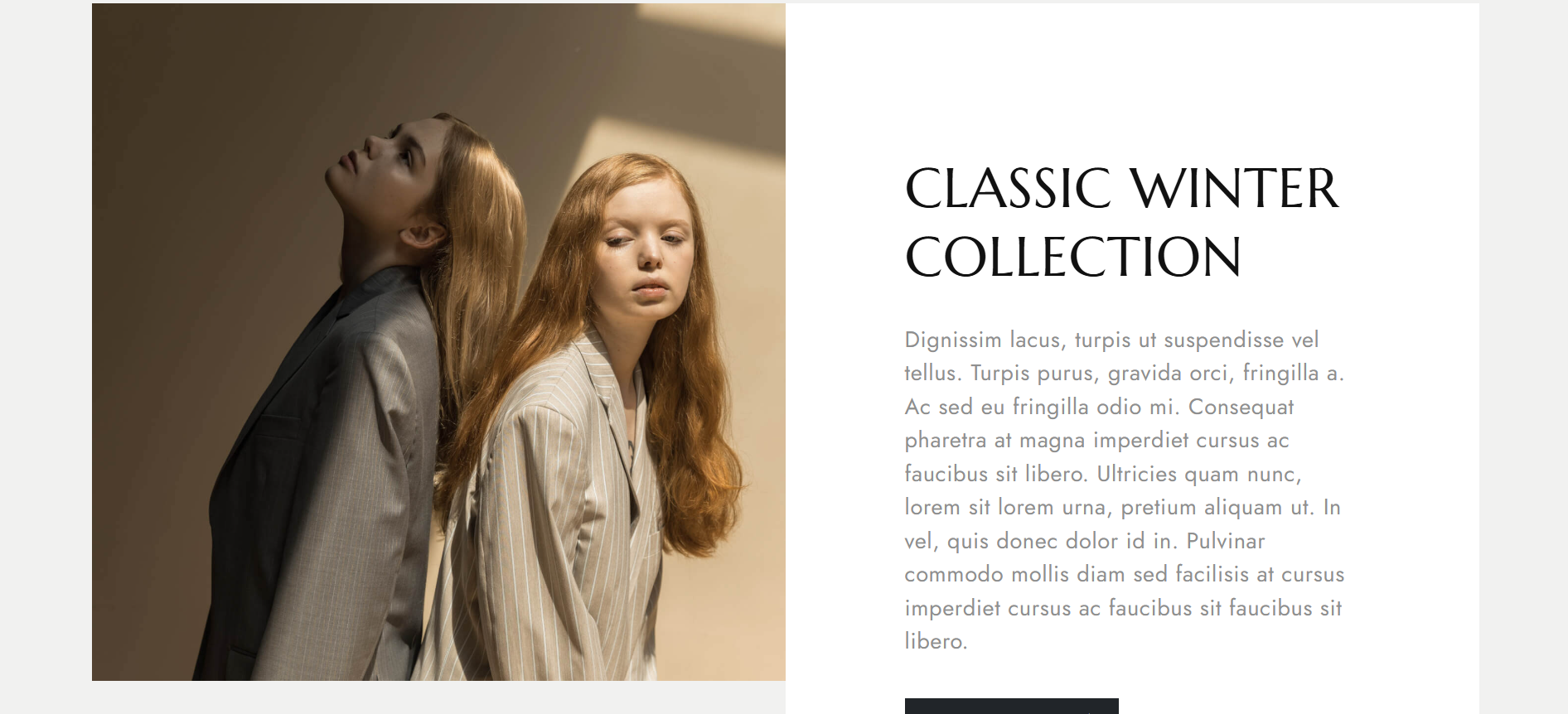Viewport: 1568px width, 714px height.
Task: Click the word WINTER in the heading
Action: pos(1235,189)
